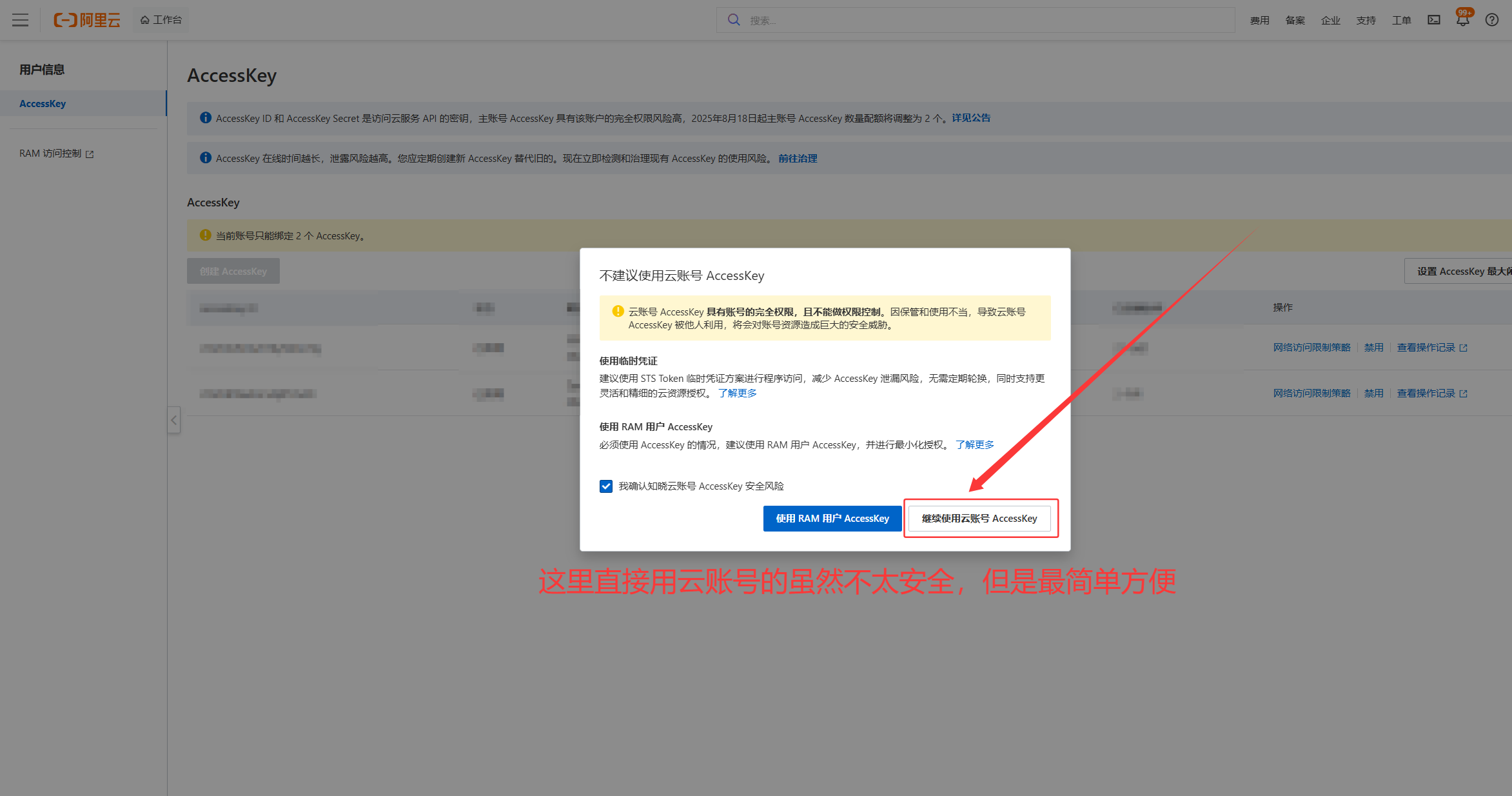Viewport: 1512px width, 796px height.
Task: Open the hamburger navigation menu
Action: click(21, 20)
